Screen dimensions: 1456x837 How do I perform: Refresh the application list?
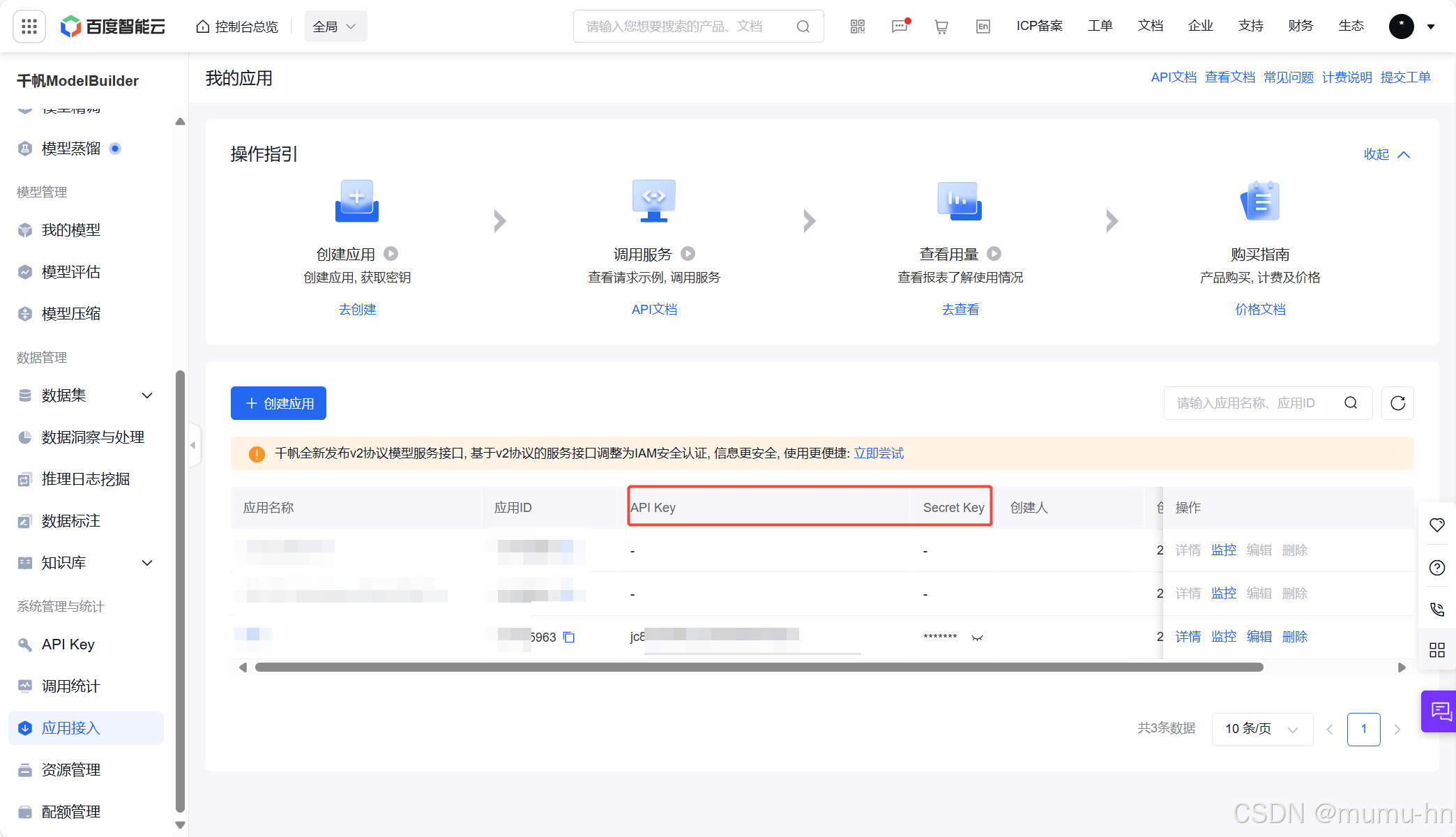click(x=1397, y=403)
